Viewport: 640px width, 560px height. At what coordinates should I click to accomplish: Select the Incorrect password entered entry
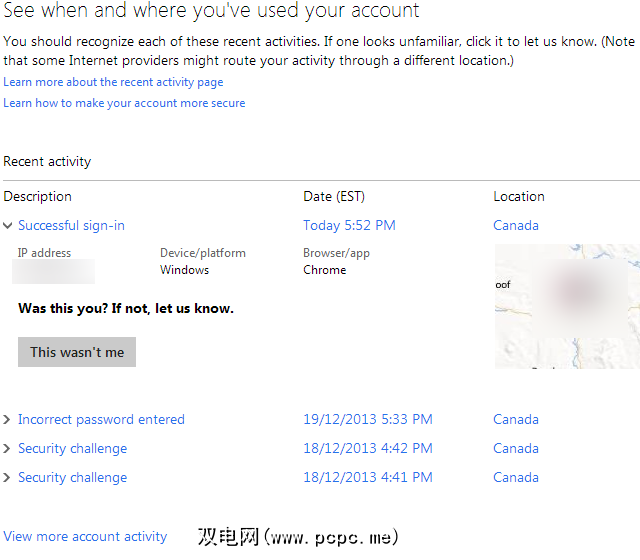101,420
